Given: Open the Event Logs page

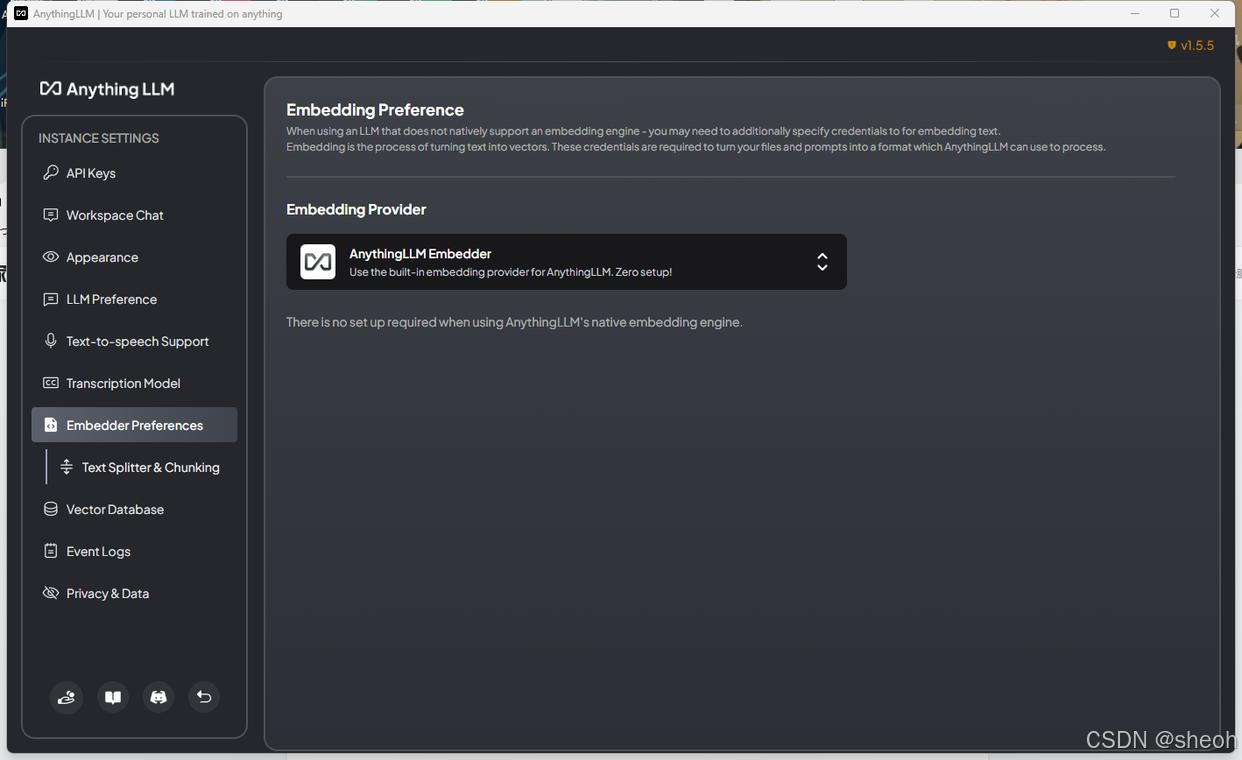Looking at the screenshot, I should point(134,551).
